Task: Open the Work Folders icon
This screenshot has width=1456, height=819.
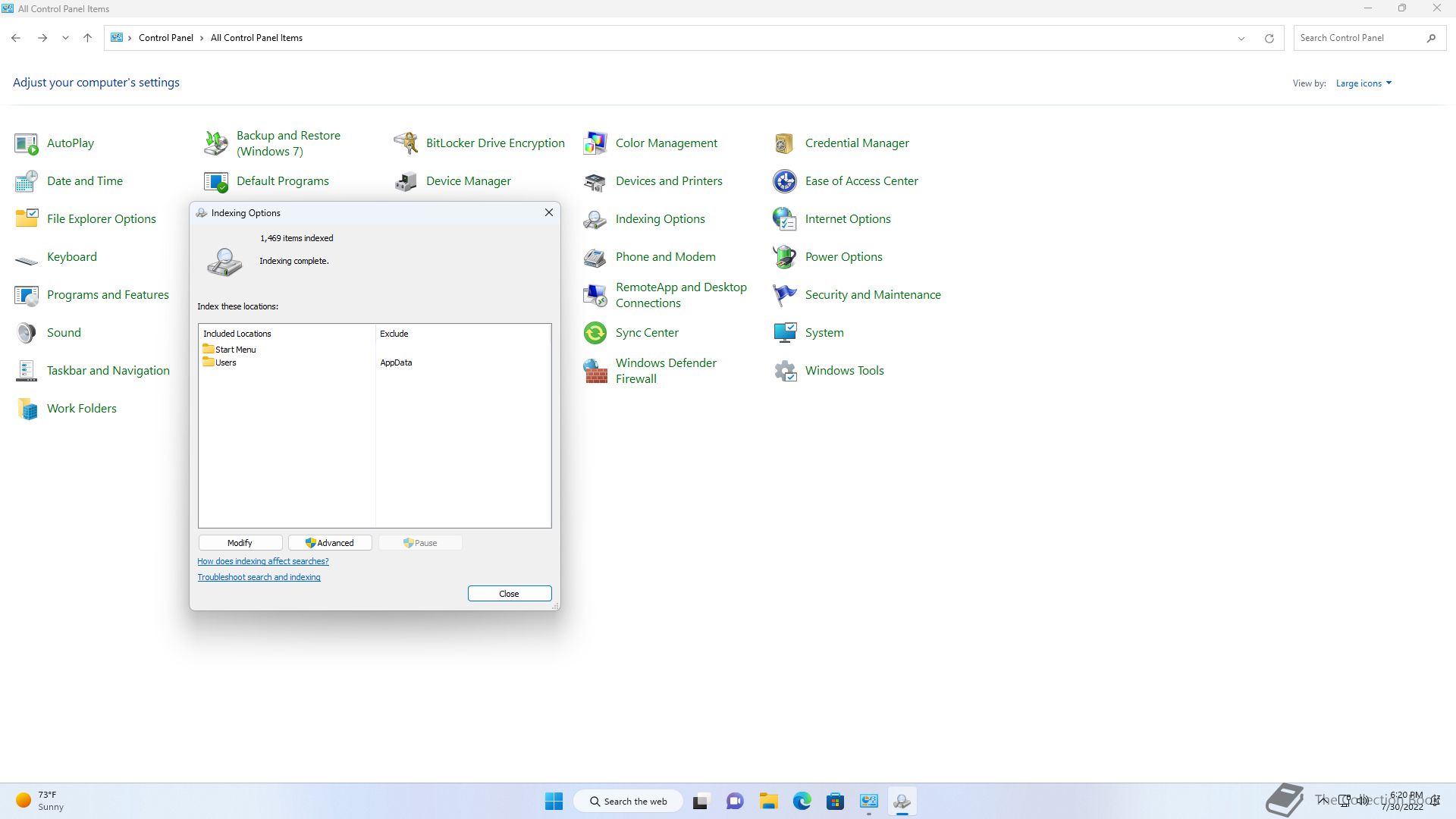Action: point(27,409)
